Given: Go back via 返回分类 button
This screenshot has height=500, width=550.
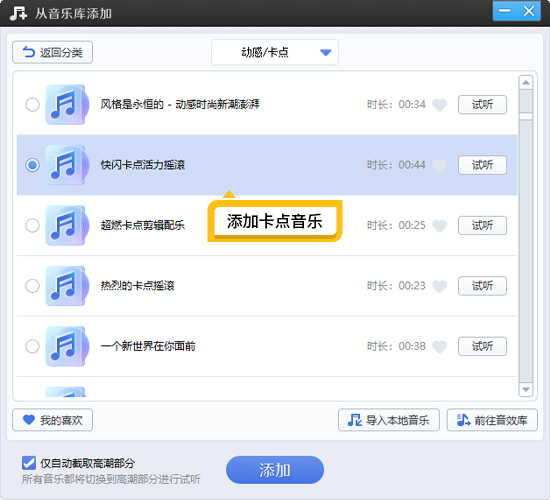Looking at the screenshot, I should (x=53, y=52).
